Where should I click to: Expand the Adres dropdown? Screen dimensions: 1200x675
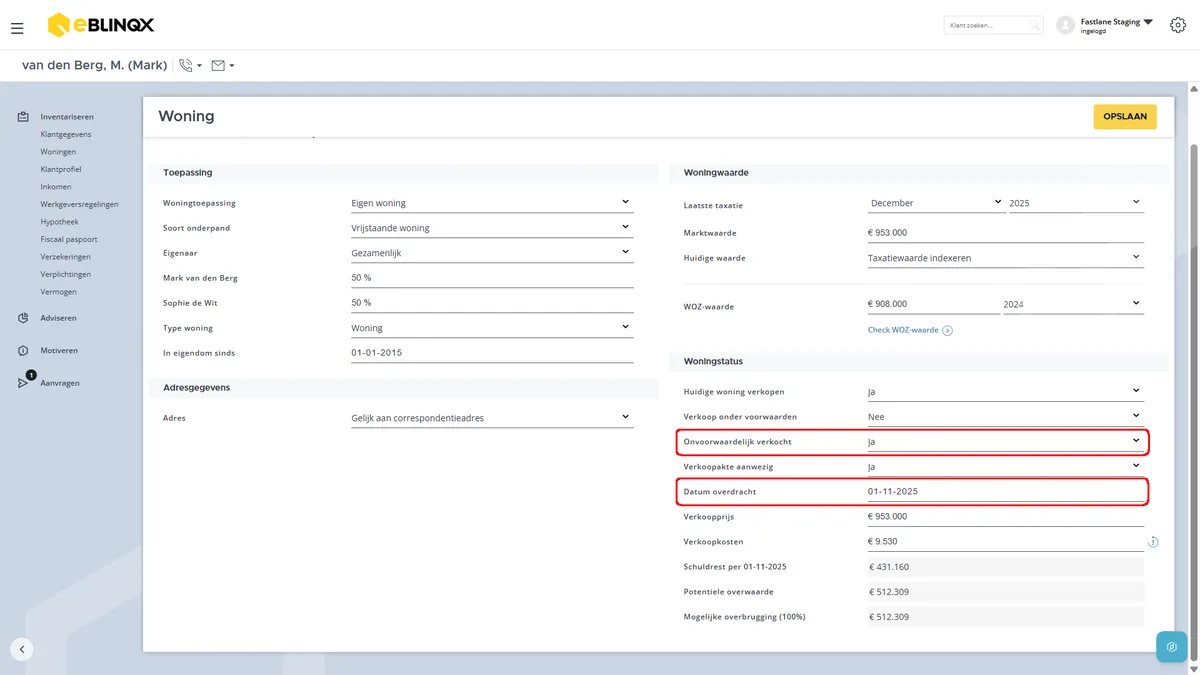(491, 418)
